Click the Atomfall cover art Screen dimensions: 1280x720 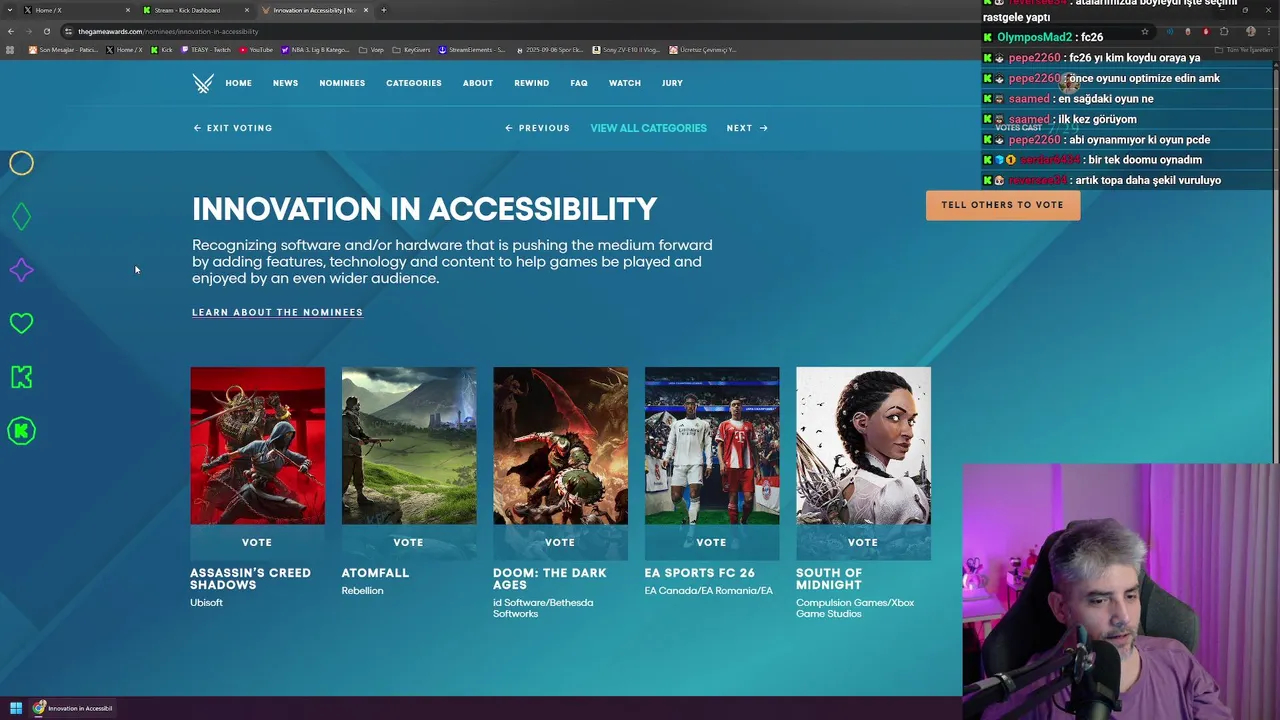tap(409, 445)
